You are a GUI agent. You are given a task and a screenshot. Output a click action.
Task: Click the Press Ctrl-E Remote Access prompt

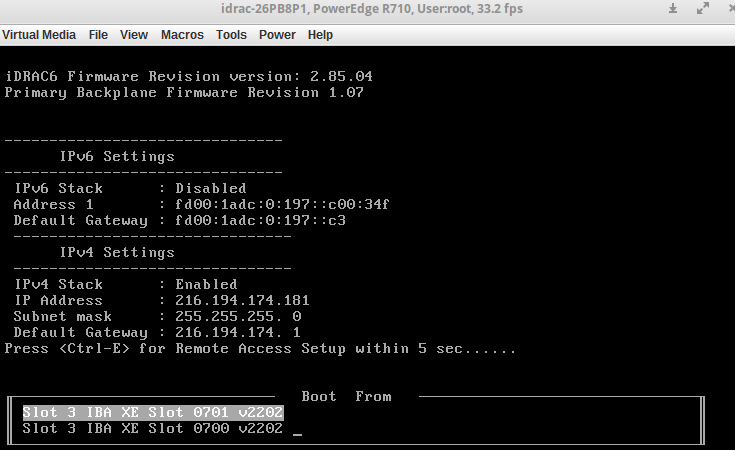click(260, 349)
